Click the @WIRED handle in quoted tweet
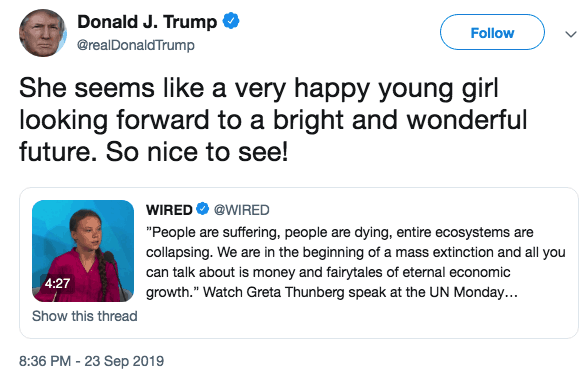Image resolution: width=583 pixels, height=372 pixels. click(x=242, y=210)
